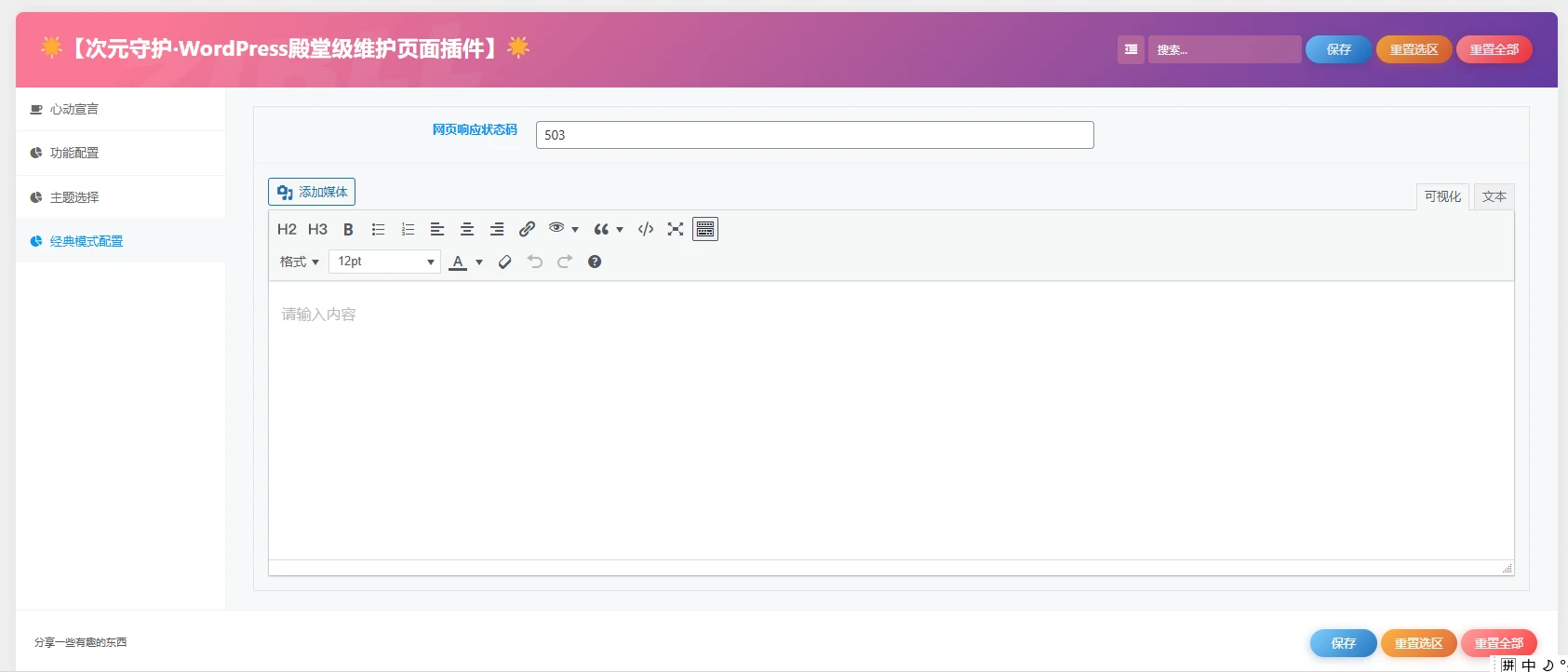The image size is (1568, 672).
Task: Insert or edit a link
Action: [x=527, y=229]
